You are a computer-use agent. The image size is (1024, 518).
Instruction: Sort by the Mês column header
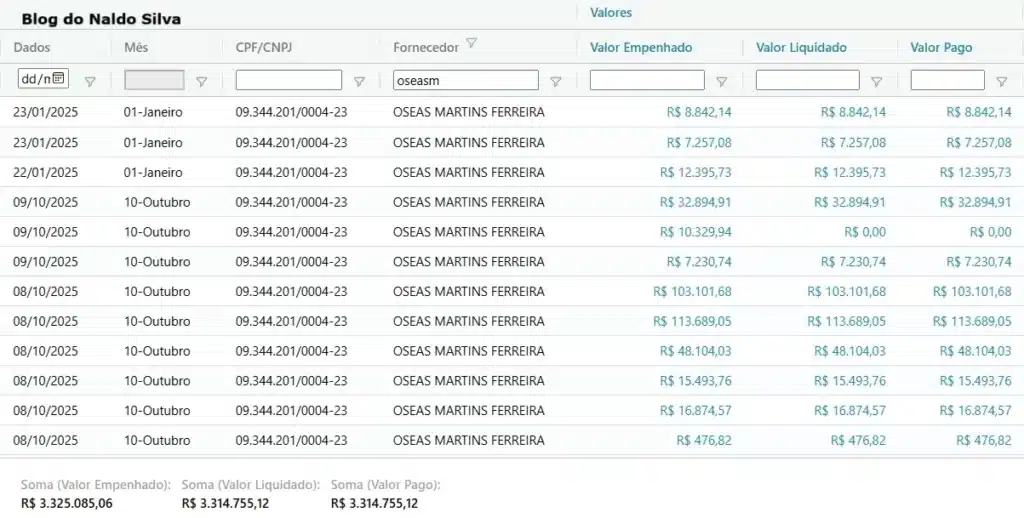tap(136, 48)
